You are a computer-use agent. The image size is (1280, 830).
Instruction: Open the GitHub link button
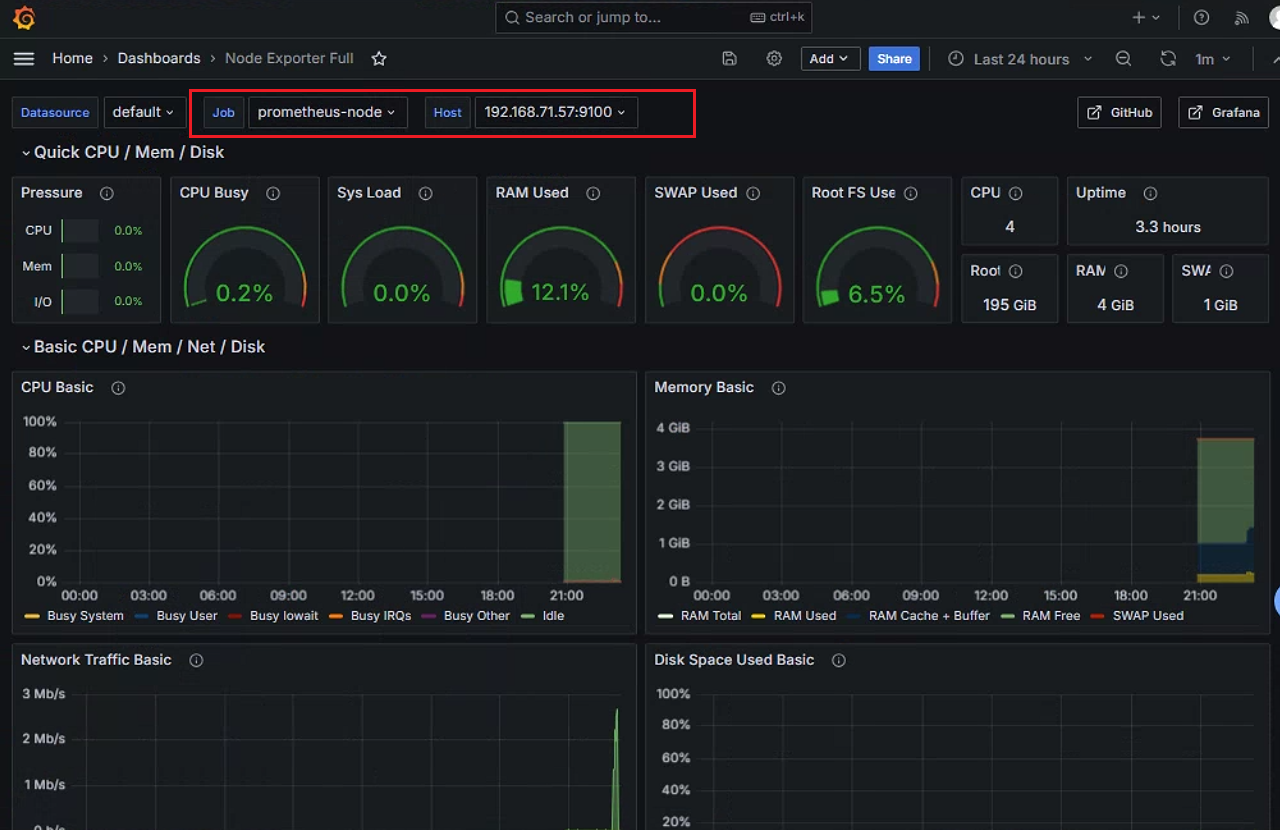click(1119, 112)
